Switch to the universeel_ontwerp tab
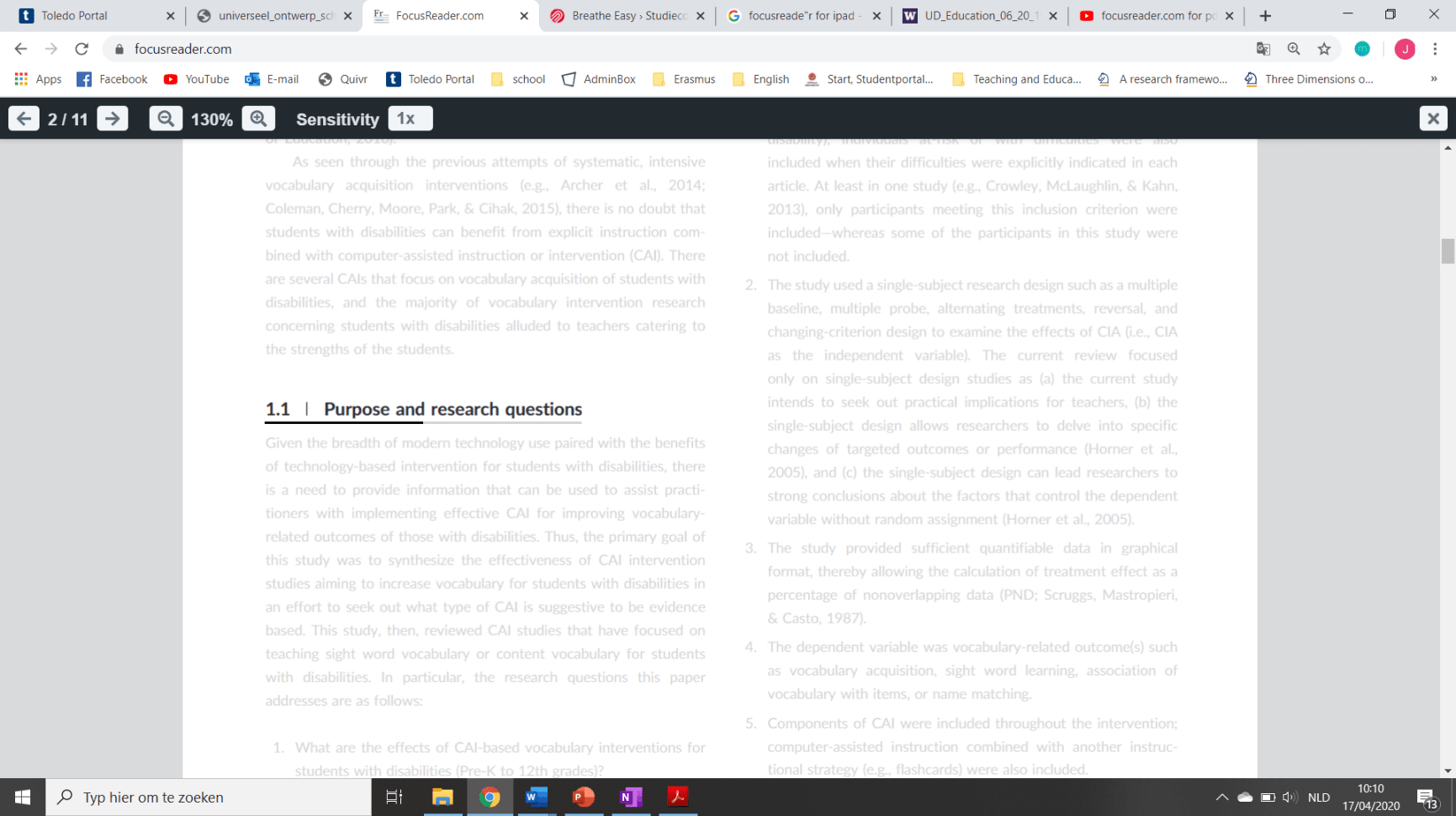The width and height of the screenshot is (1456, 816). coord(273,15)
